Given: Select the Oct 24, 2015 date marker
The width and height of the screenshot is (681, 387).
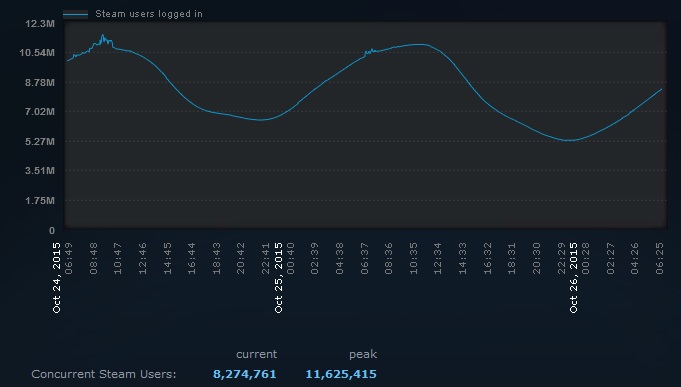Looking at the screenshot, I should [56, 278].
